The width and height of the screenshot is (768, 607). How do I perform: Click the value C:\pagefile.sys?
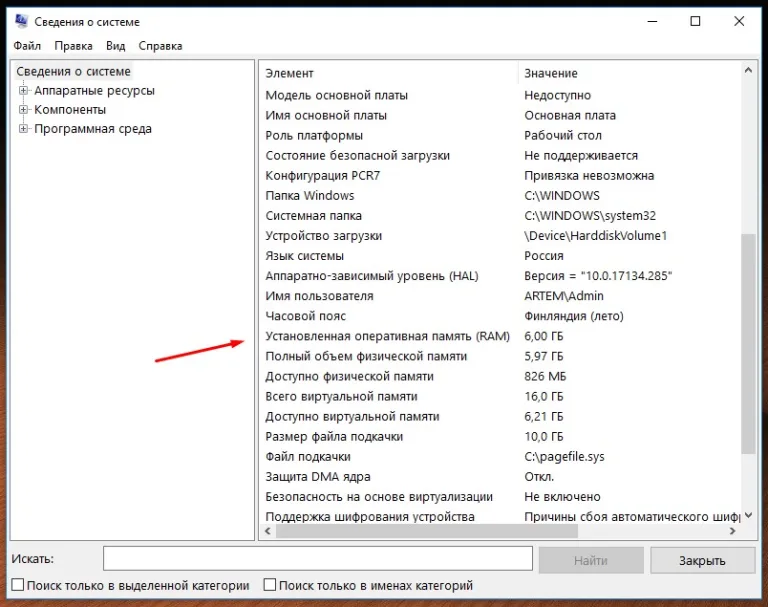(564, 457)
